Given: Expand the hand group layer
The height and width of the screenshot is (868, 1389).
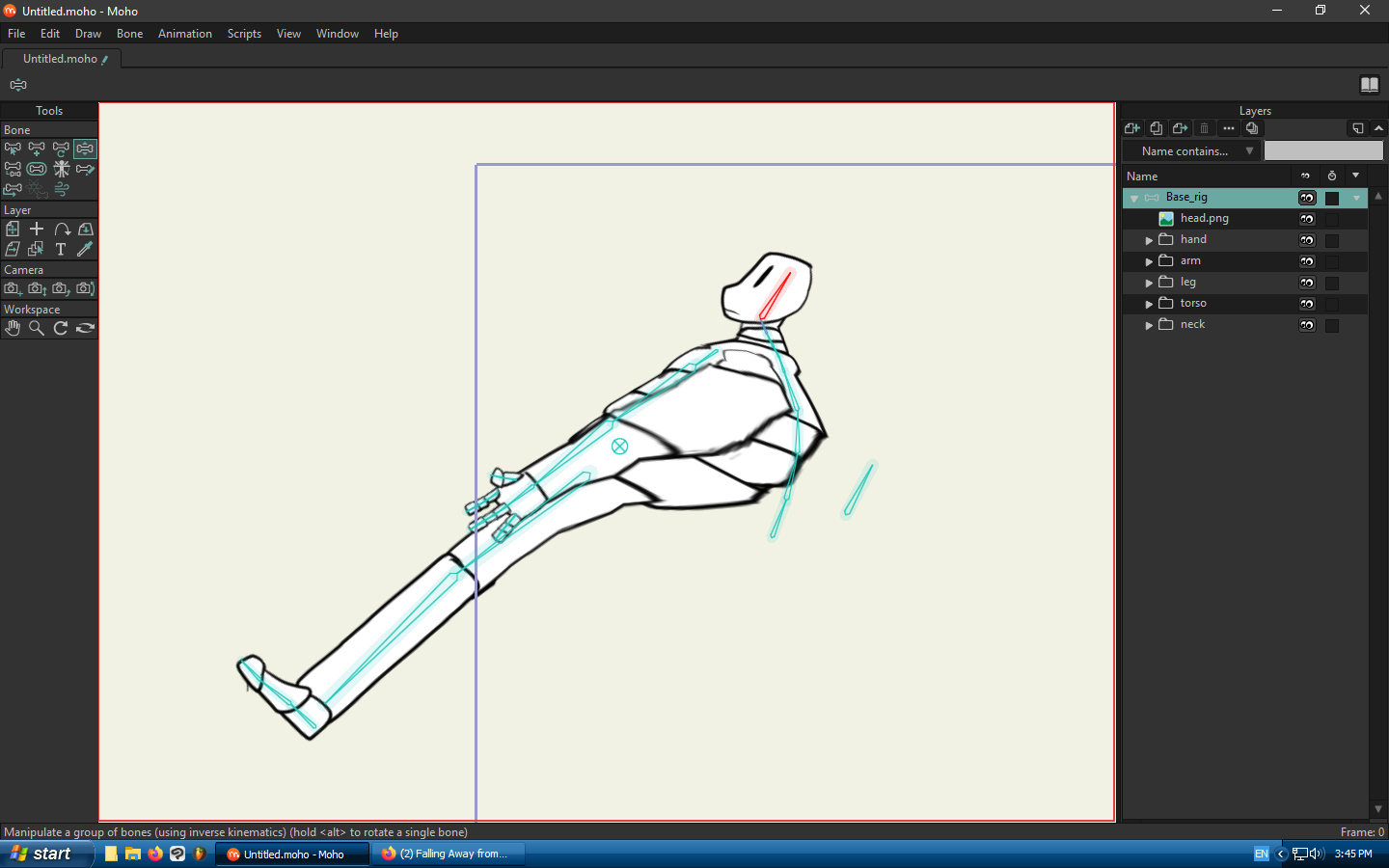Looking at the screenshot, I should point(1149,240).
